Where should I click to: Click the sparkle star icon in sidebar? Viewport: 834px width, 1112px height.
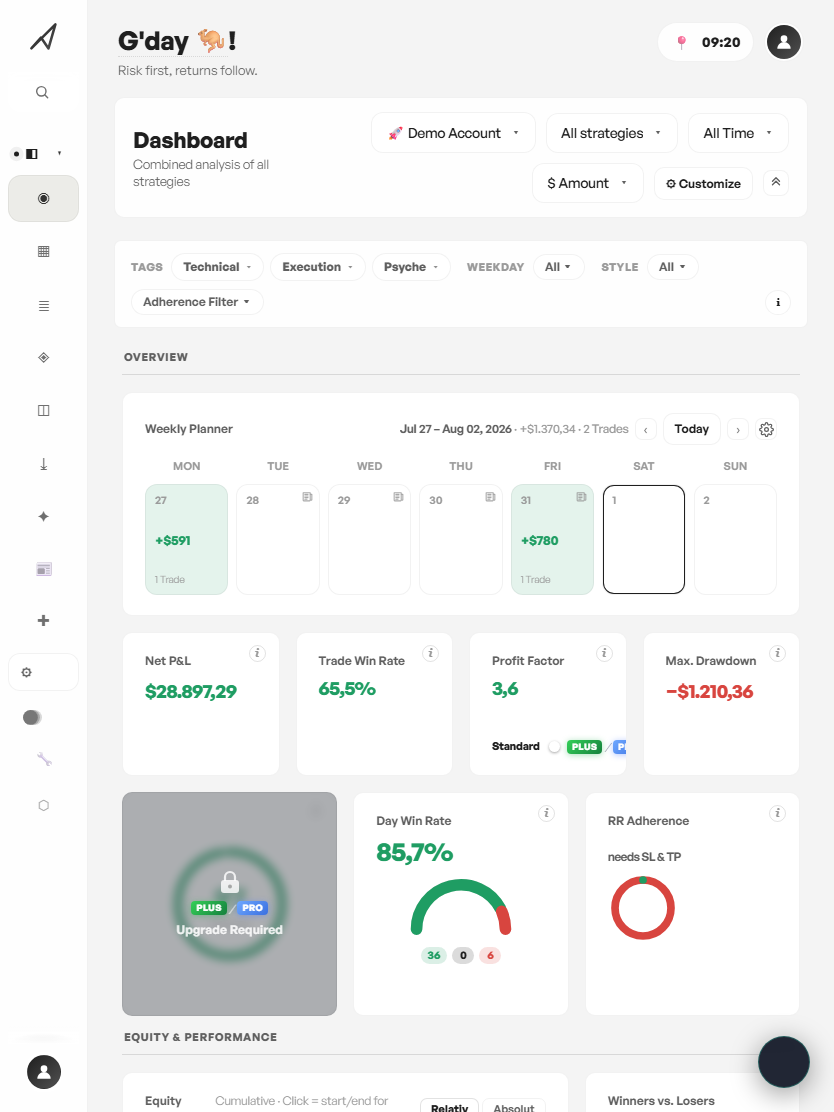click(x=43, y=516)
